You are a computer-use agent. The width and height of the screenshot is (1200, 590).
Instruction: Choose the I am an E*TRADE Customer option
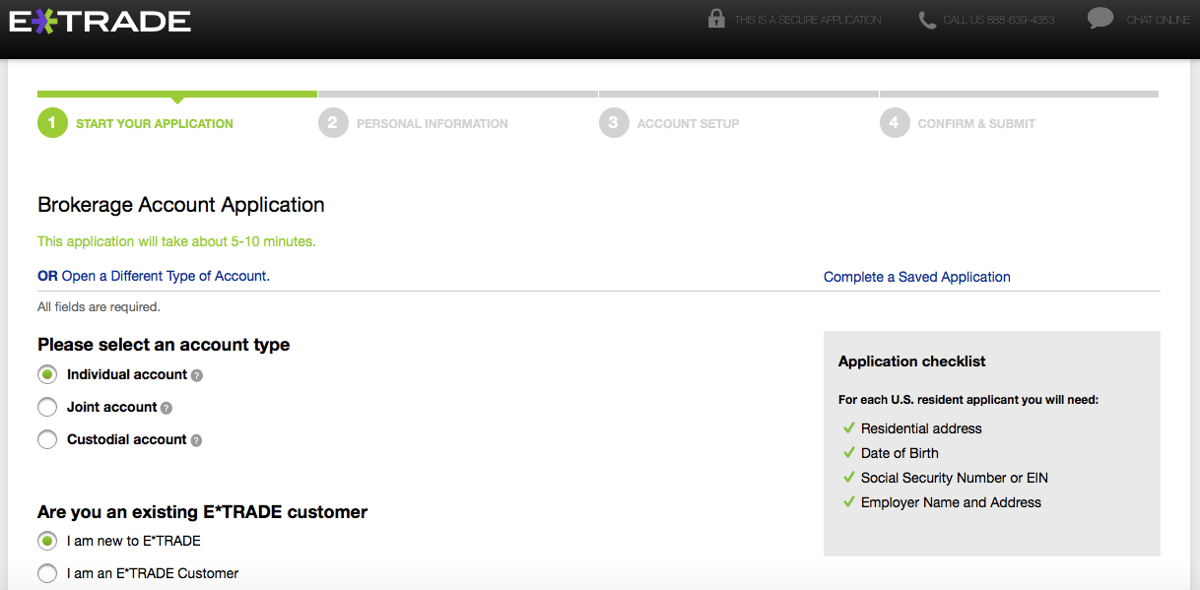47,573
